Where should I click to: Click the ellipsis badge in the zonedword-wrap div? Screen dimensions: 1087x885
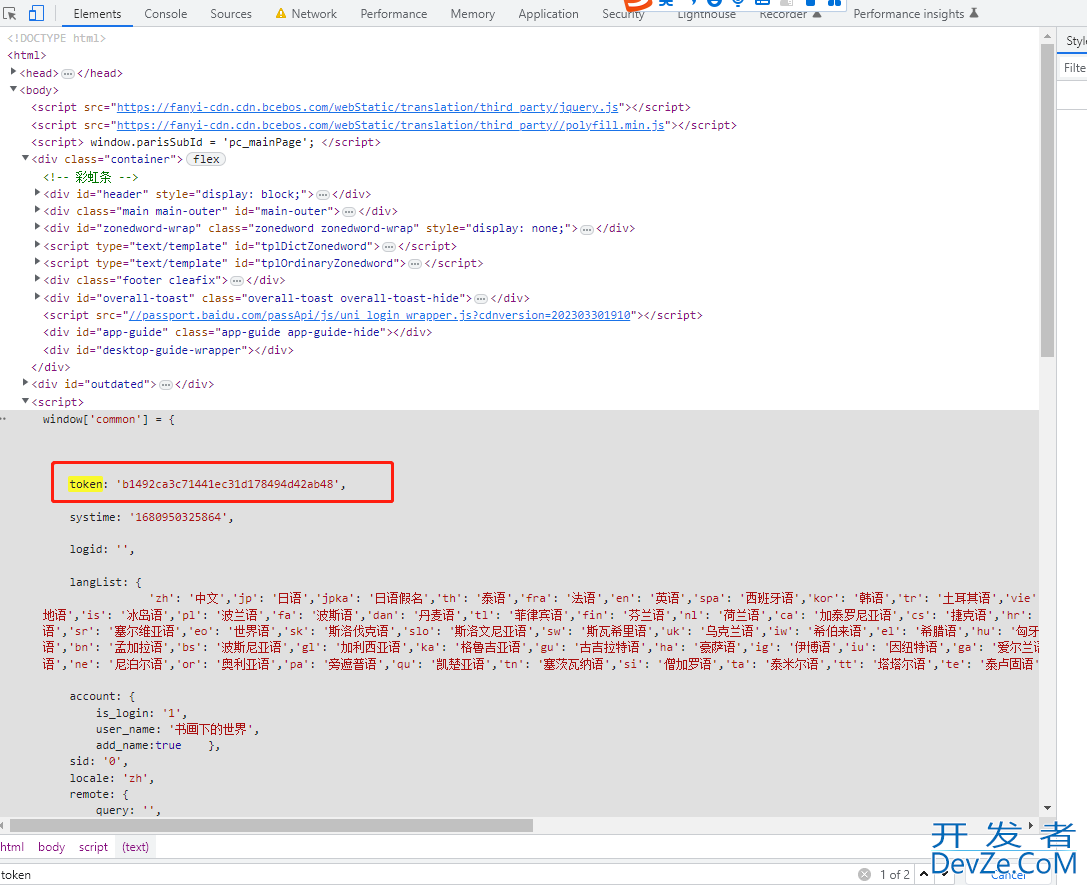587,229
